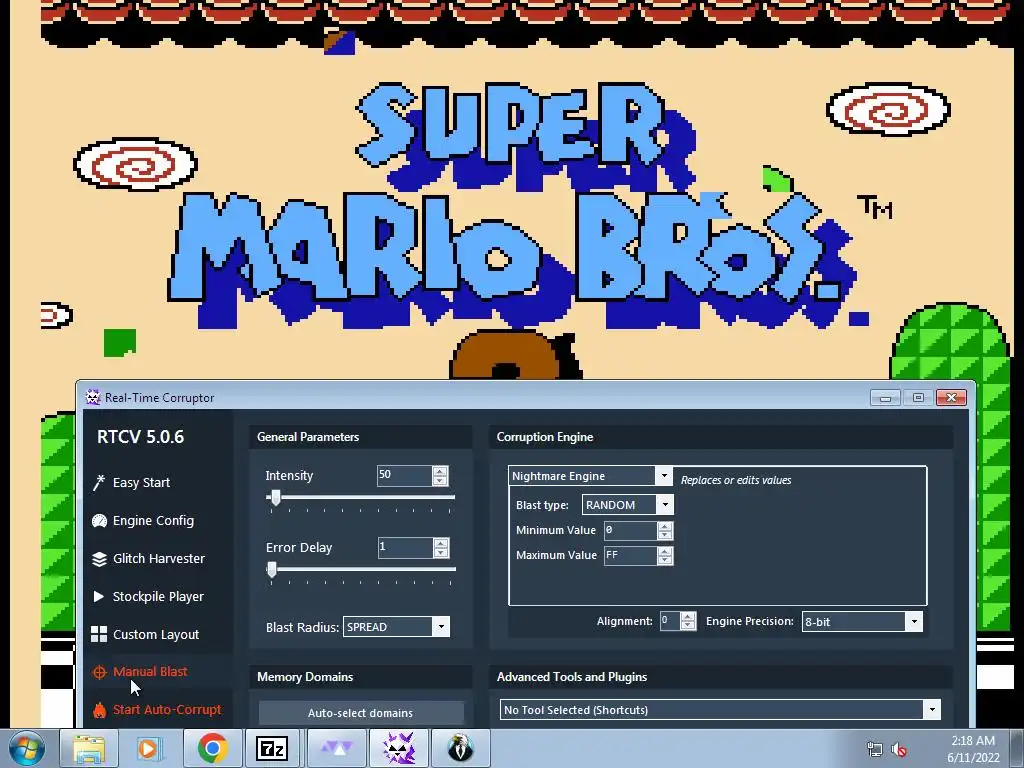Click the Replaces or edits values description
The image size is (1024, 768).
tap(736, 480)
